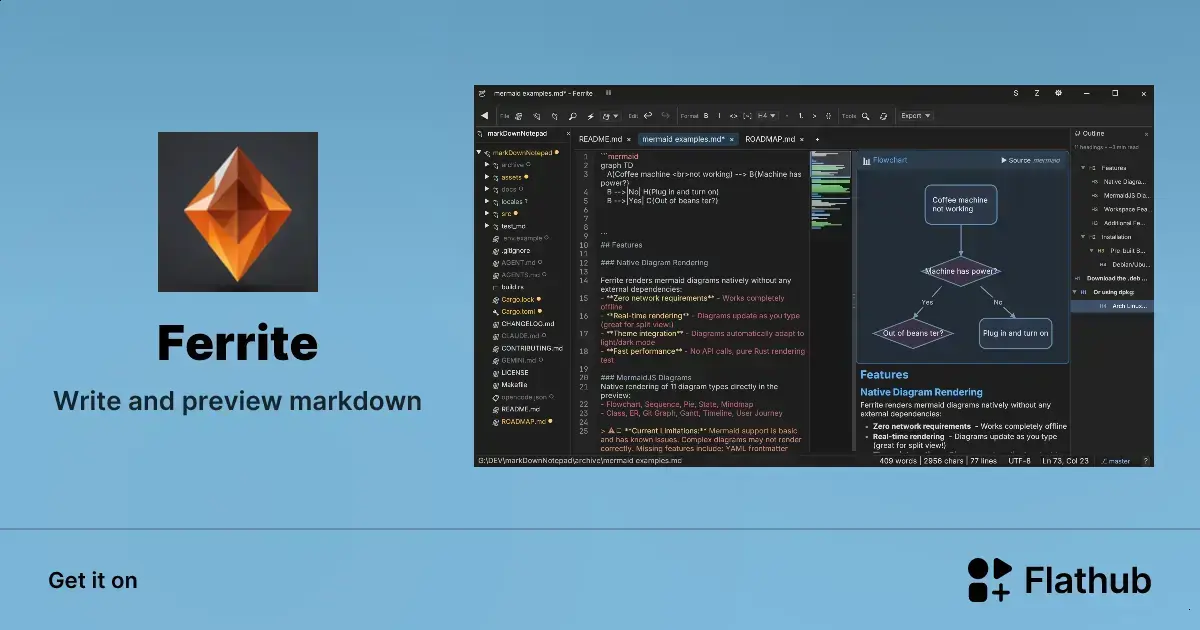Close the markDownNotepad sidebar panel

tap(568, 133)
